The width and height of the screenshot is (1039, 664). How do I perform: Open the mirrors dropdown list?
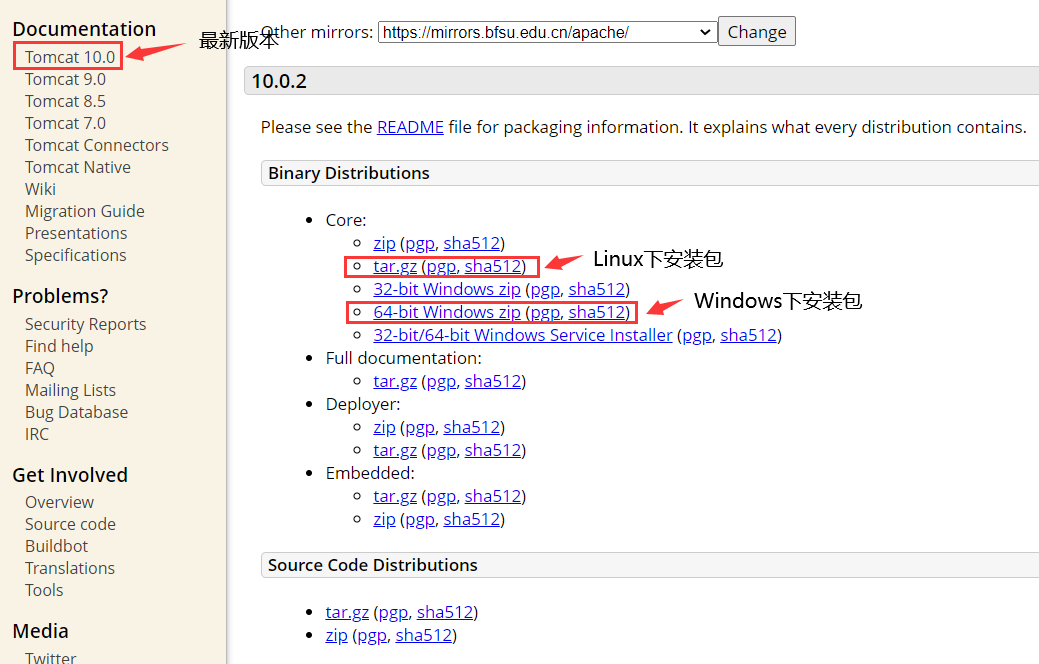pyautogui.click(x=546, y=32)
